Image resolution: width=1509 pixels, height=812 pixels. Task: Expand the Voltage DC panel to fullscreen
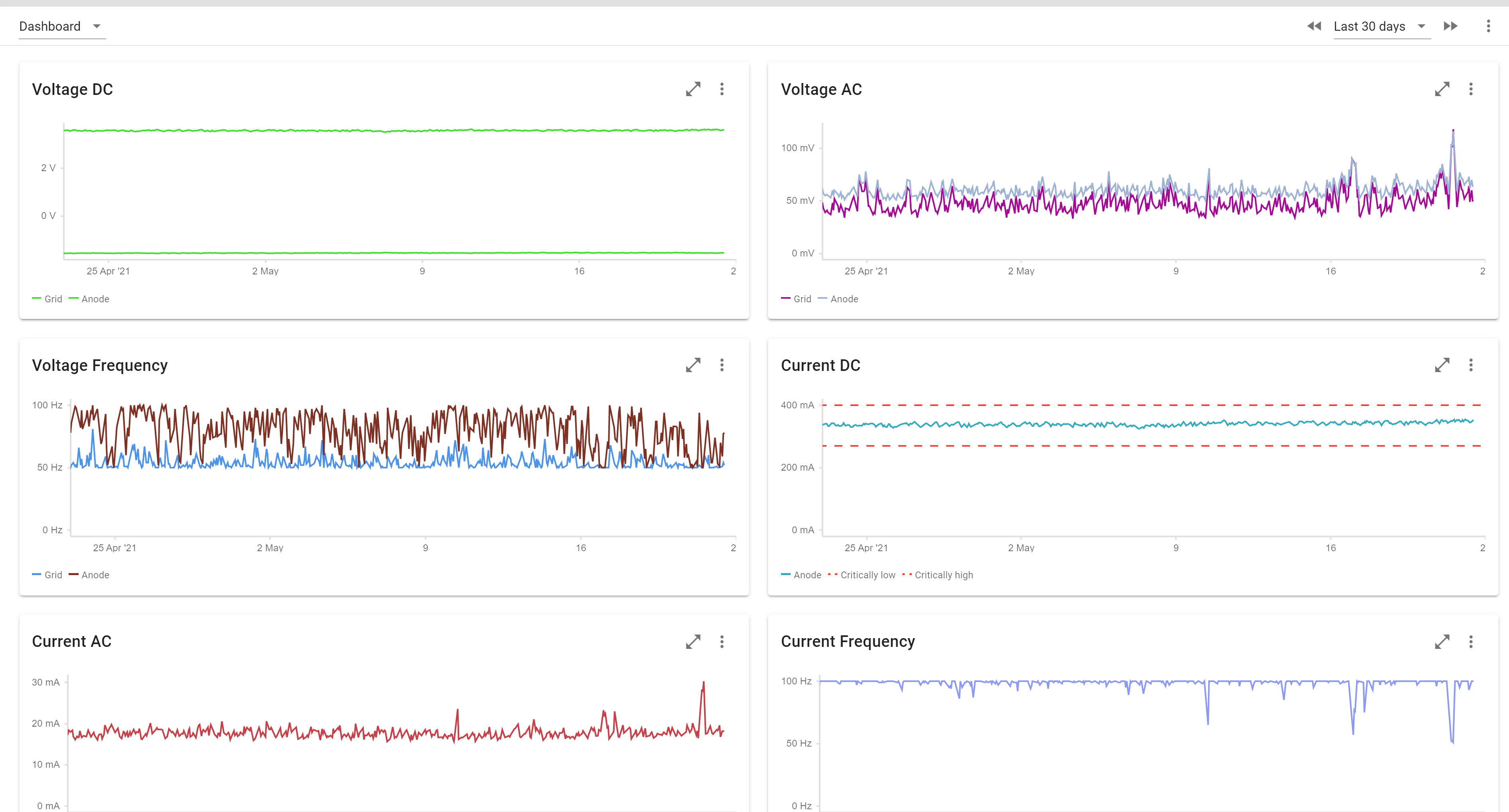693,89
